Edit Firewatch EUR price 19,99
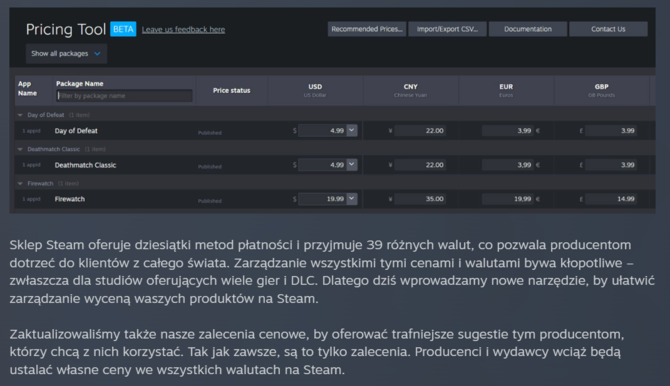 click(x=508, y=199)
